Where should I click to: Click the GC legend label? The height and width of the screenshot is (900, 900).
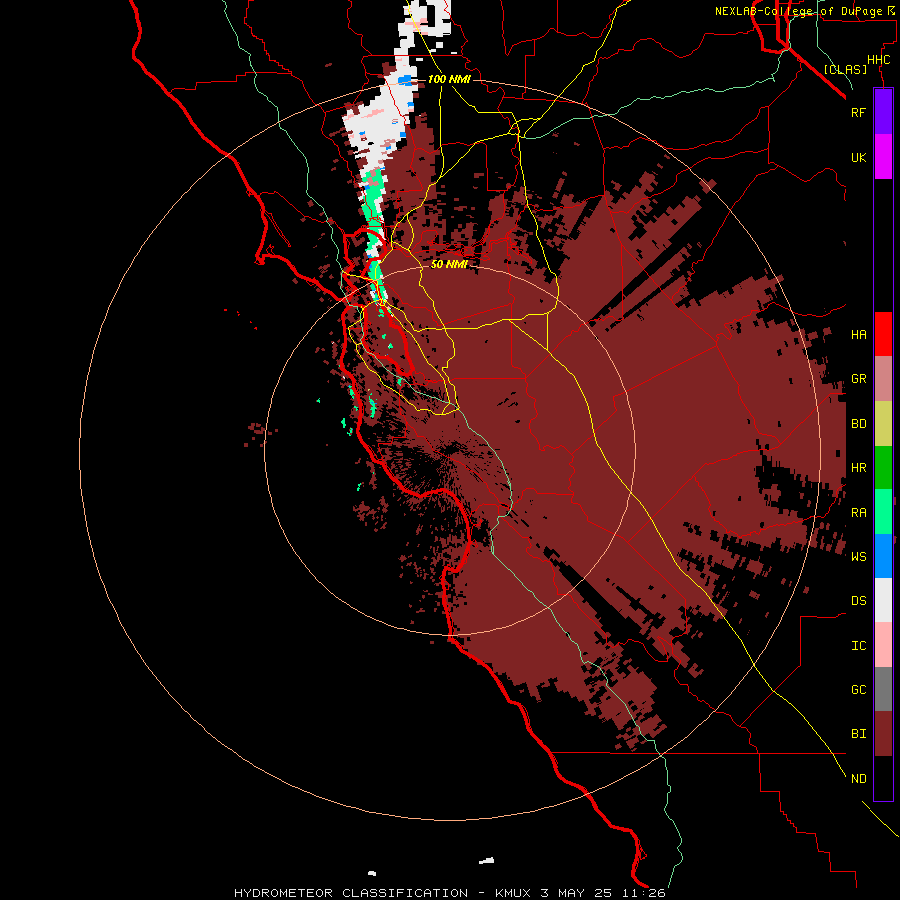[x=858, y=690]
